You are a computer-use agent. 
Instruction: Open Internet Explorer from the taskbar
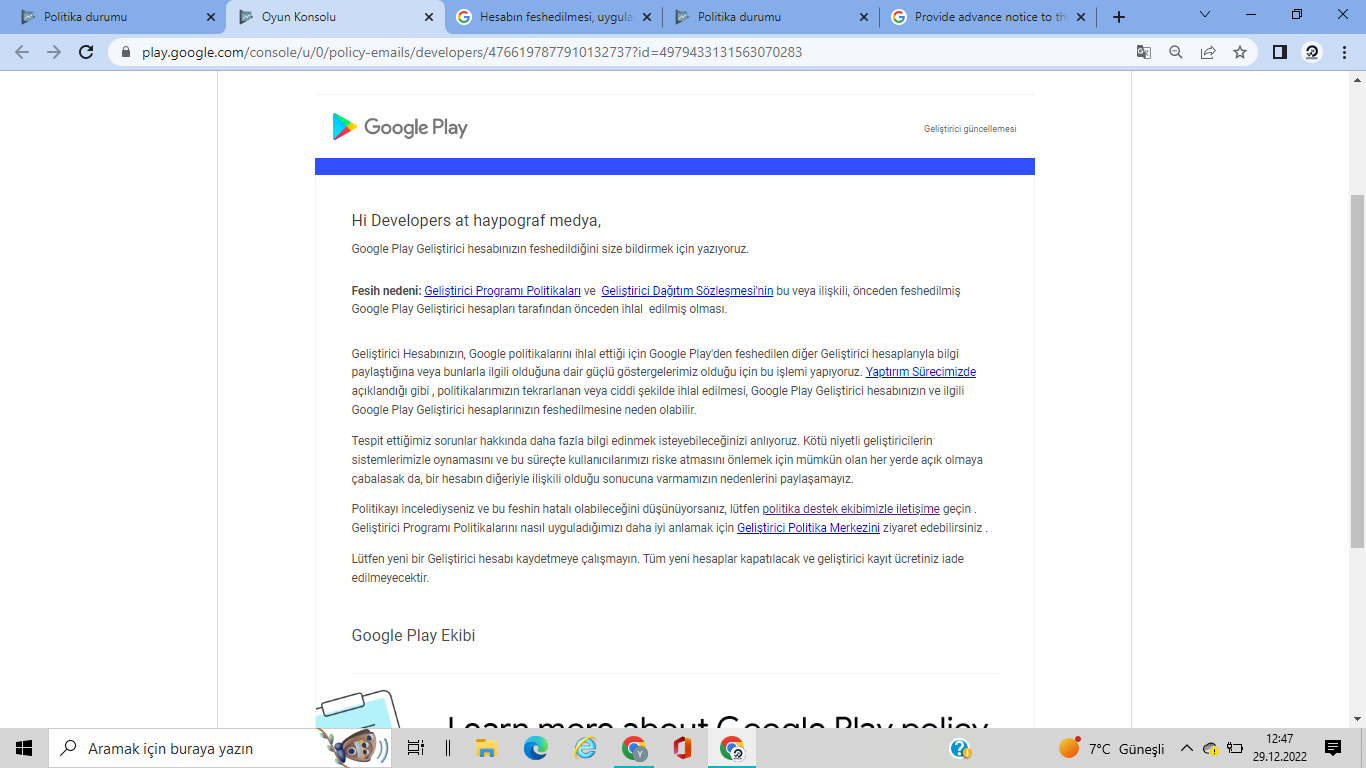coord(585,748)
